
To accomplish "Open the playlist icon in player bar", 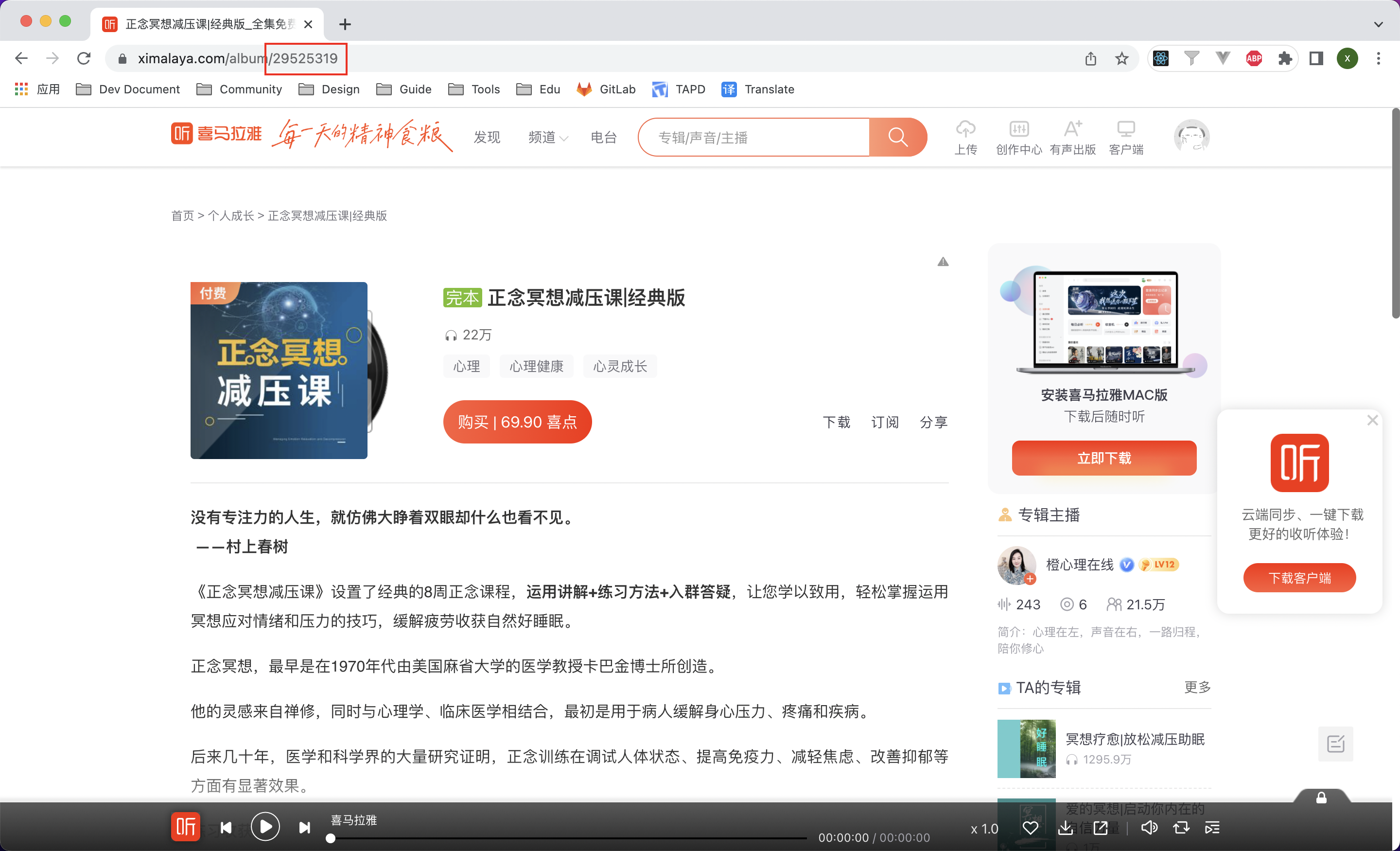I will [1212, 828].
